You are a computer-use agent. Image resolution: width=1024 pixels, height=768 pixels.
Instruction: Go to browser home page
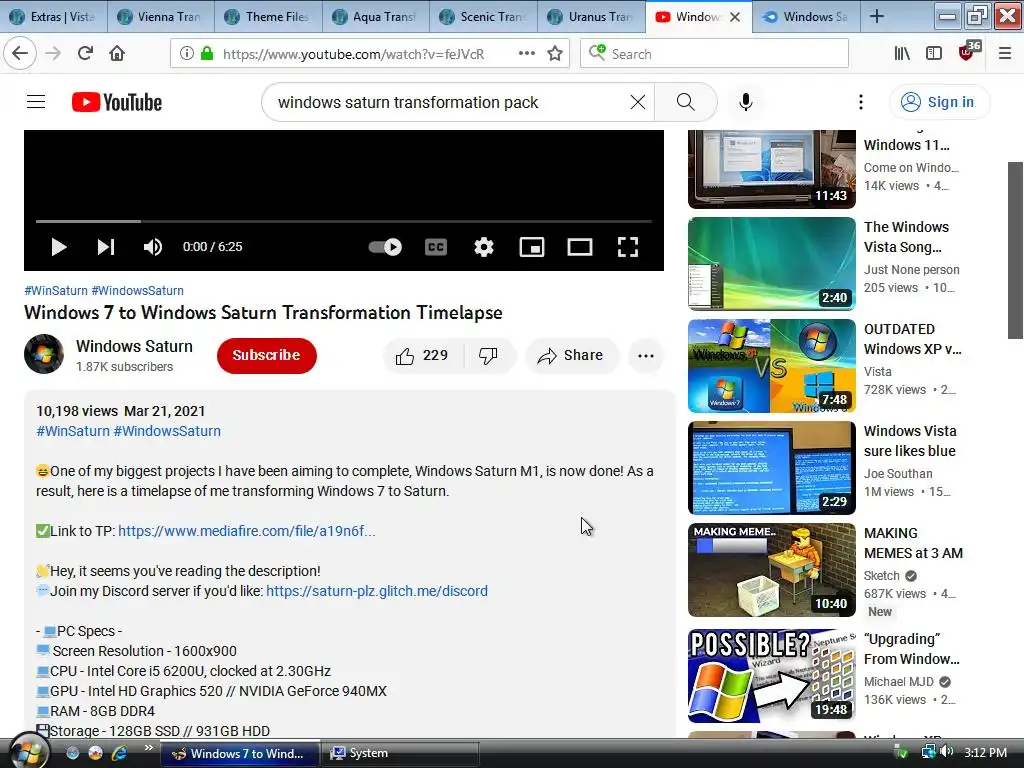coord(117,54)
